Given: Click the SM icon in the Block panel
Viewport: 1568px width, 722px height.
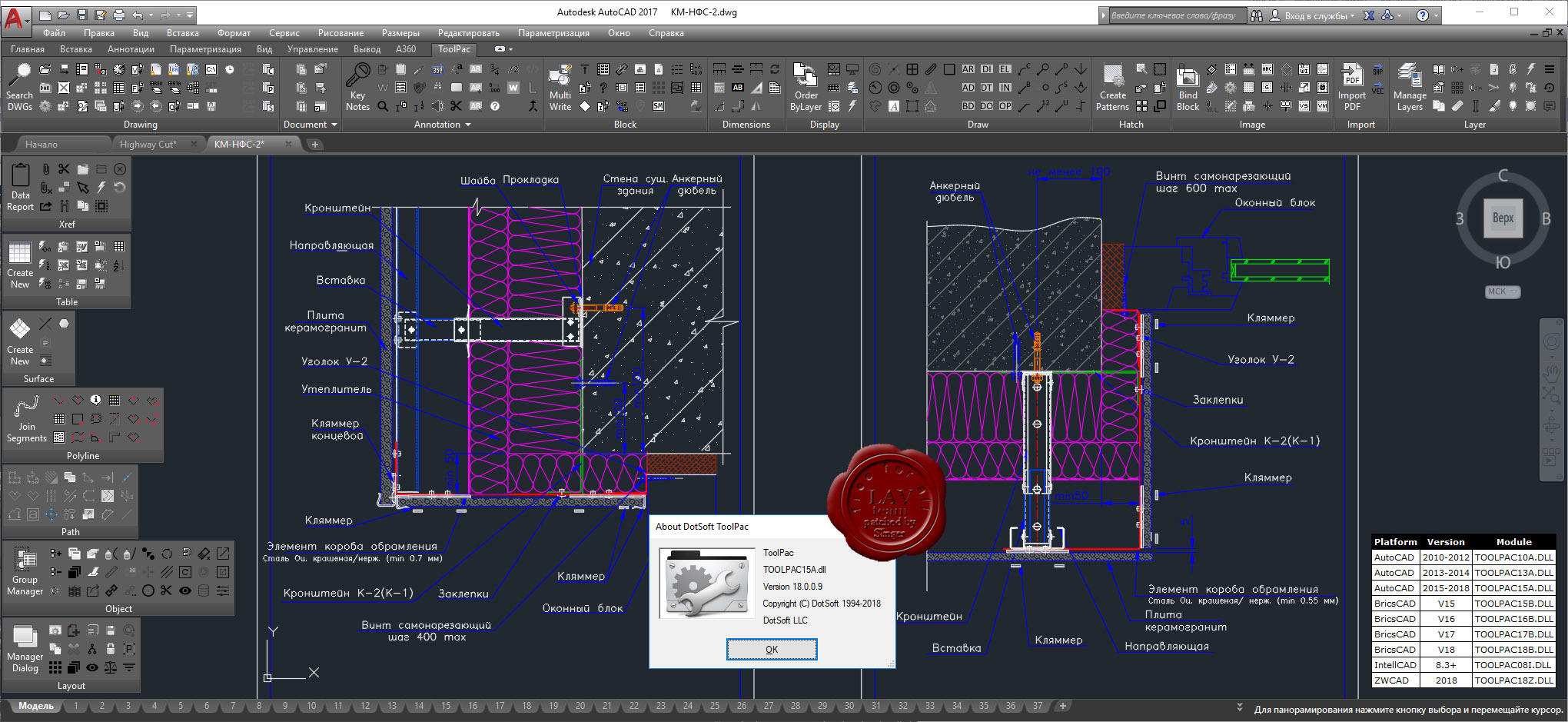Looking at the screenshot, I should [x=659, y=106].
